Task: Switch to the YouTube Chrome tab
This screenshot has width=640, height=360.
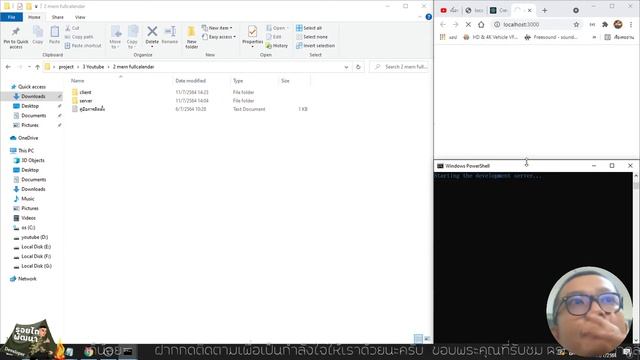Action: click(x=449, y=10)
